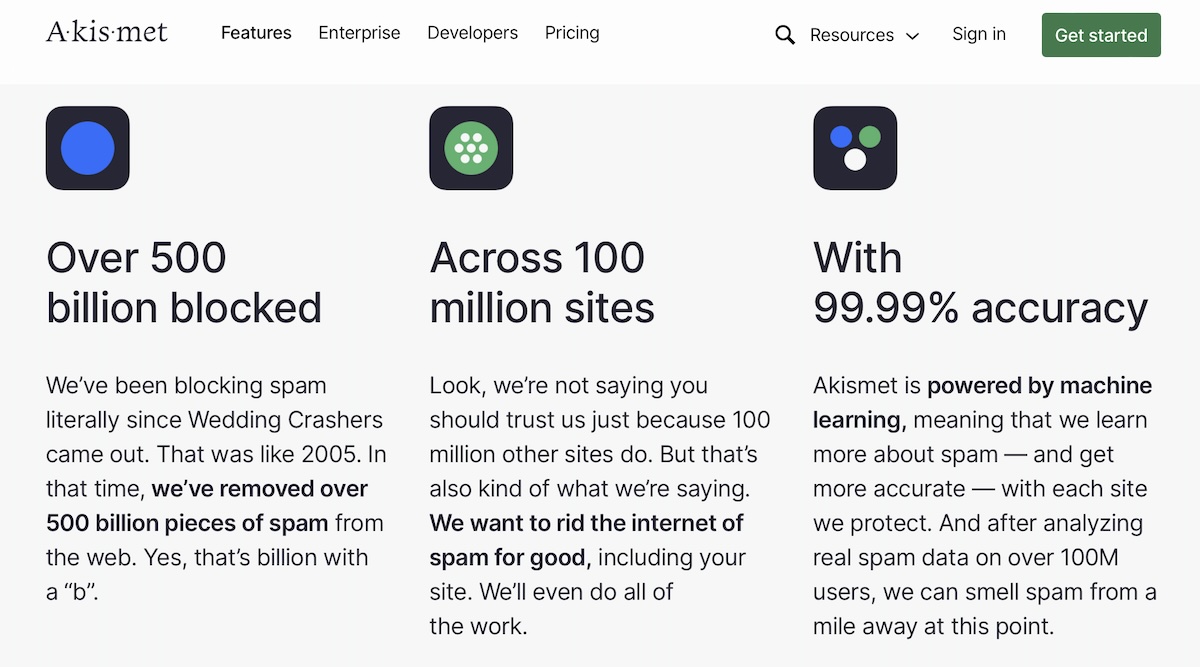The image size is (1200, 667).
Task: Click the Sign in link
Action: click(x=979, y=34)
